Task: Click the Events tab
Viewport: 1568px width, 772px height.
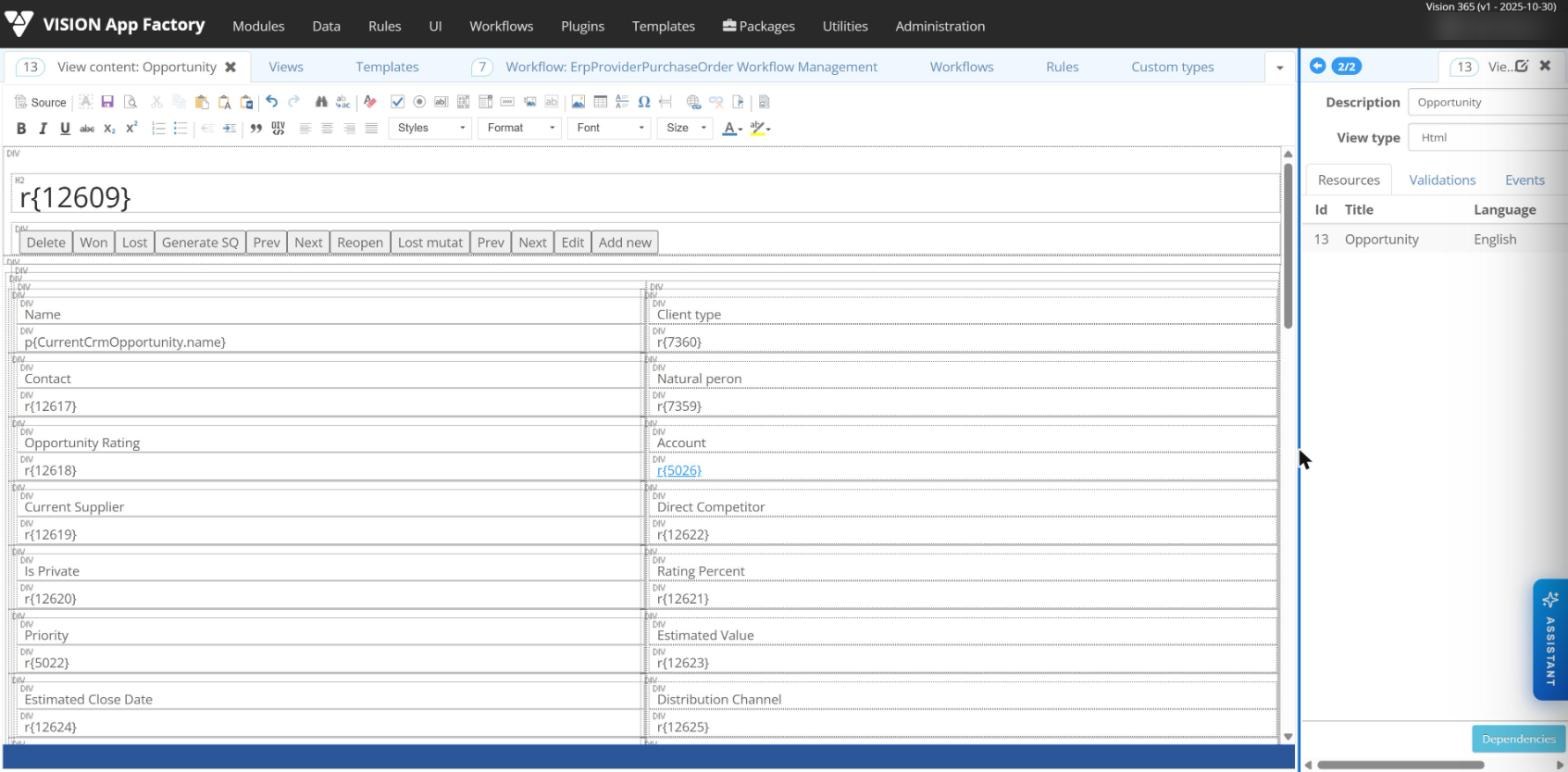Action: coord(1524,180)
